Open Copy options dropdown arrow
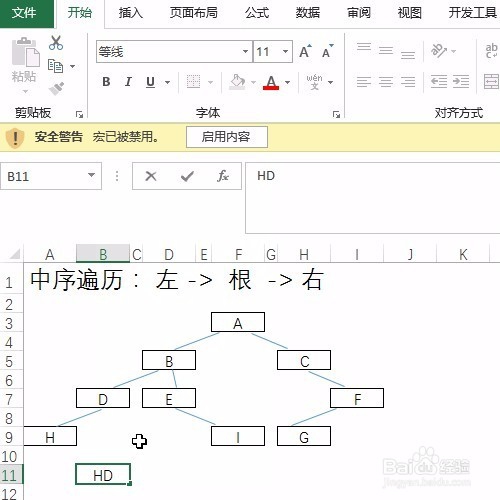Screen dimensions: 500x500 (72, 66)
